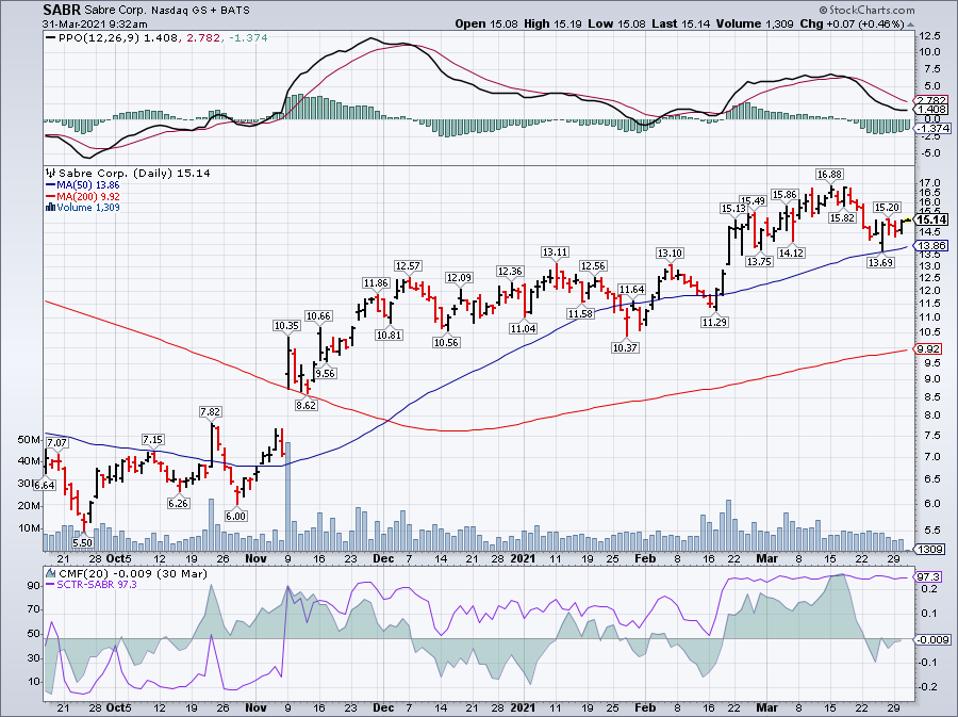This screenshot has width=958, height=717.
Task: Click the 12.57 high price label
Action: [x=408, y=266]
